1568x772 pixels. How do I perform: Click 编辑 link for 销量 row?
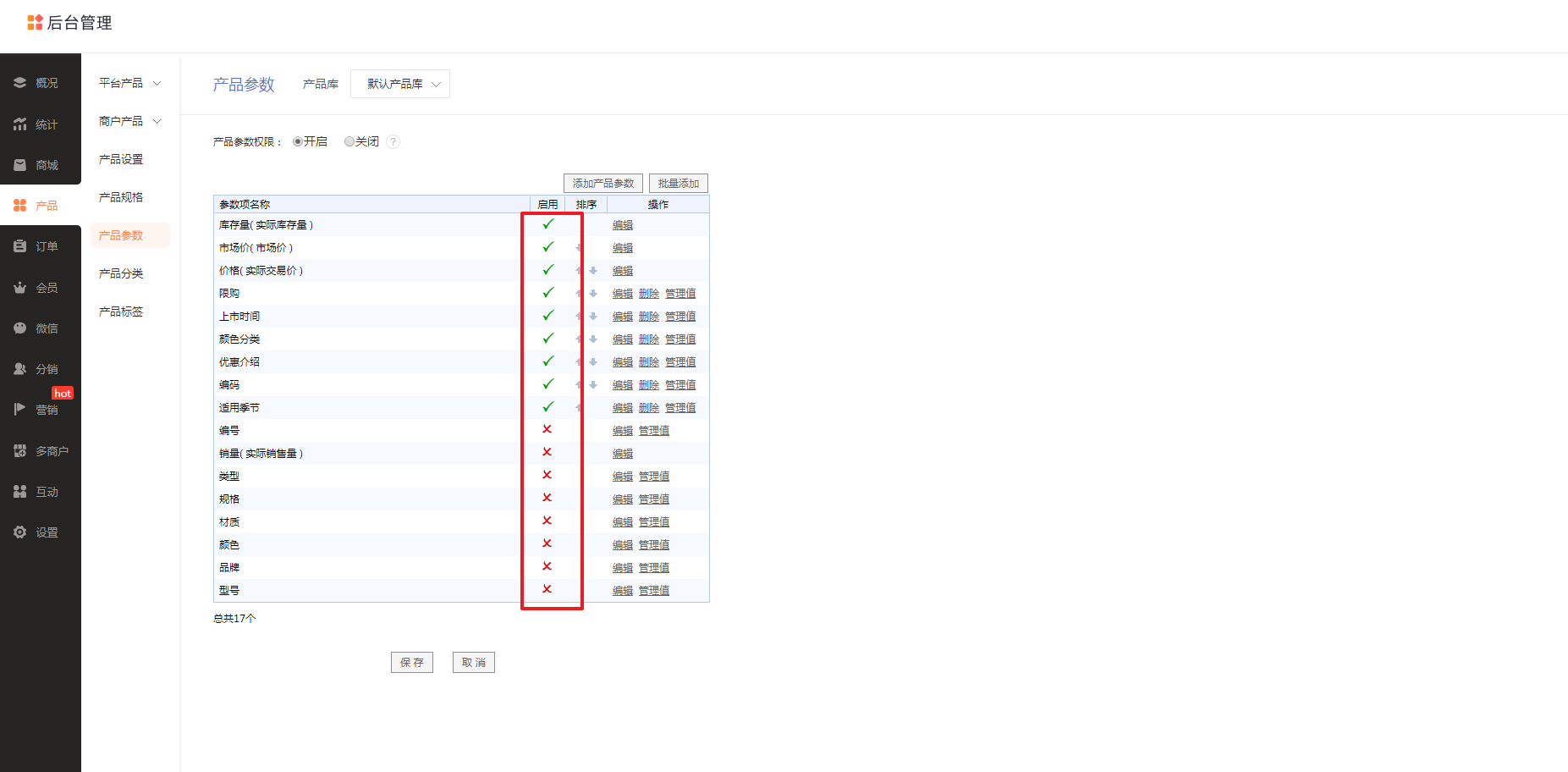click(x=623, y=454)
